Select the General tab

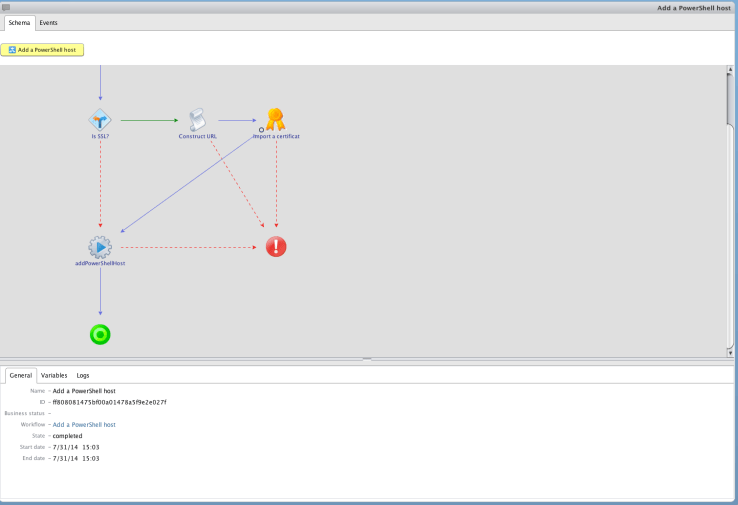click(21, 375)
